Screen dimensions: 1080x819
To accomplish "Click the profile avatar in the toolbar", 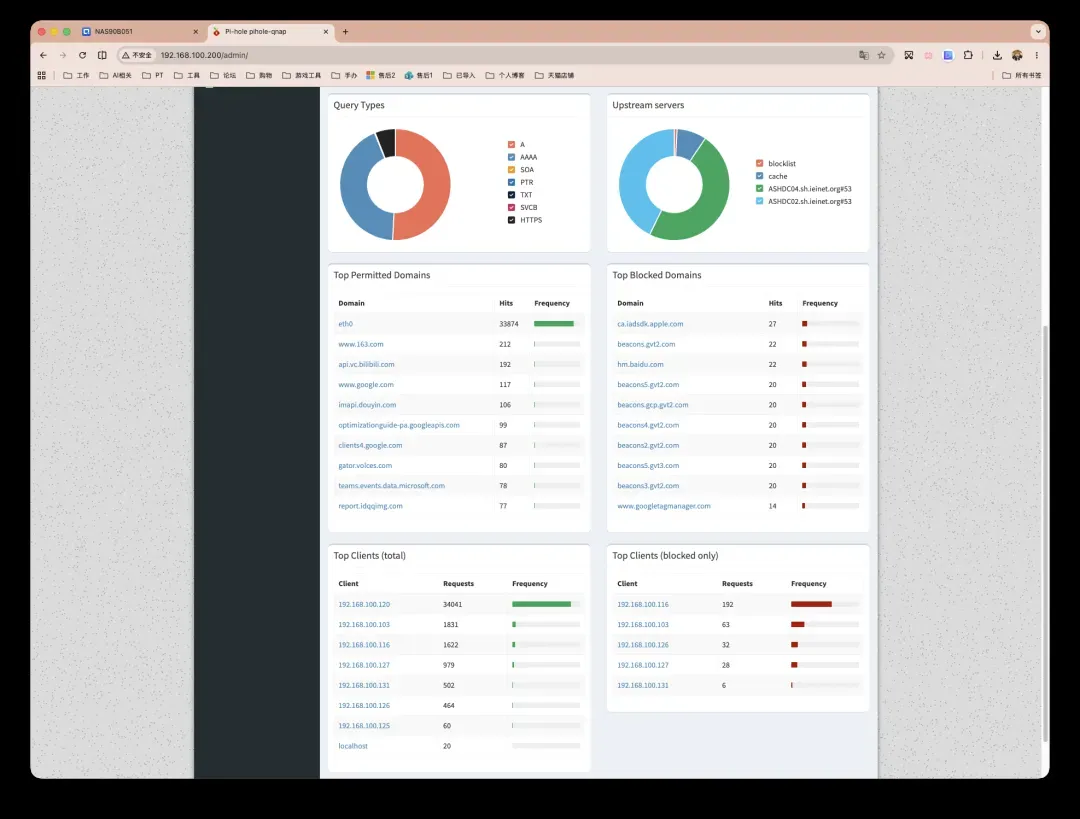I will point(1017,55).
